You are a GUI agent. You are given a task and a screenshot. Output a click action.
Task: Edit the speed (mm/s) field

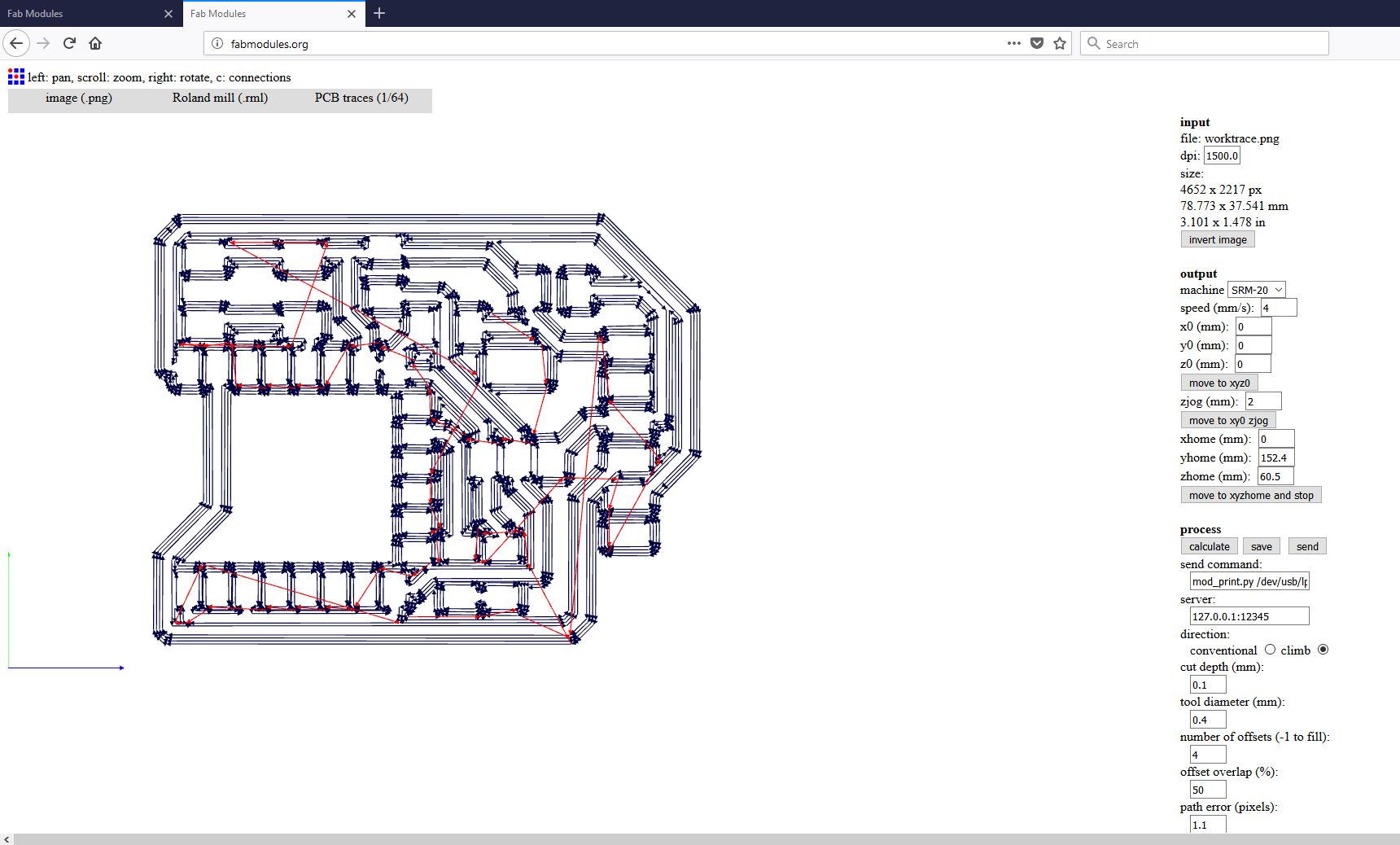coord(1279,308)
